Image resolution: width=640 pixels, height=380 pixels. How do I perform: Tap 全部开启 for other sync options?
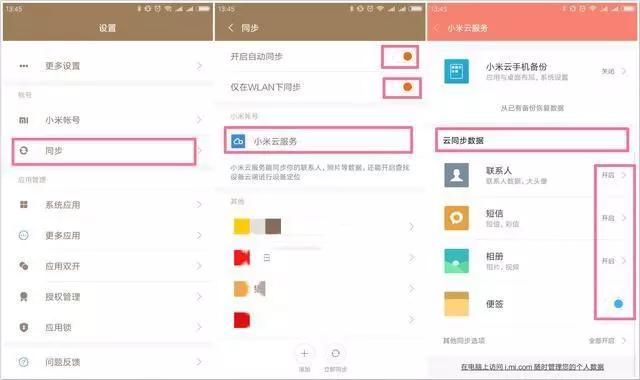601,340
